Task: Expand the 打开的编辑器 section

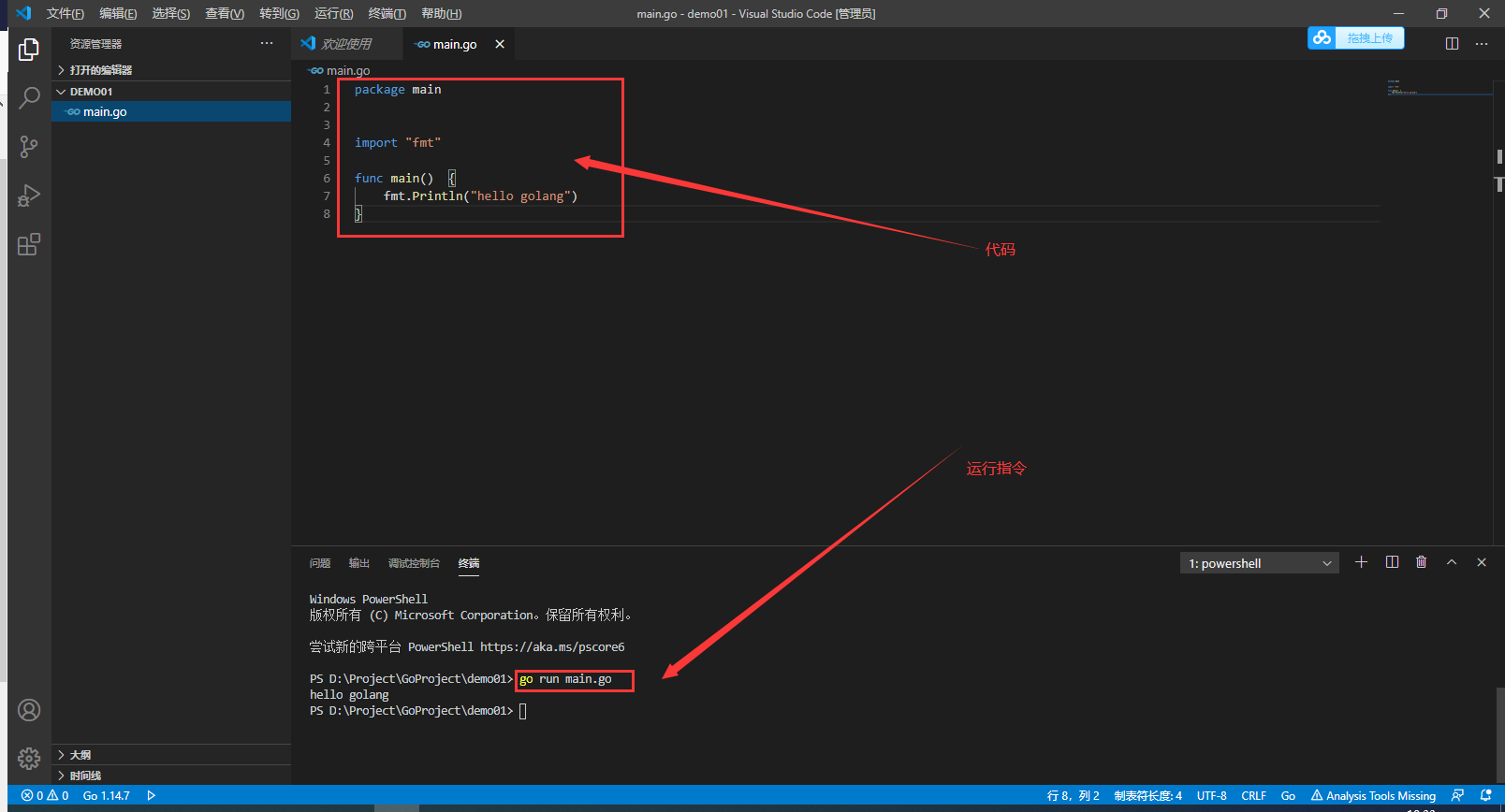Action: click(x=100, y=70)
